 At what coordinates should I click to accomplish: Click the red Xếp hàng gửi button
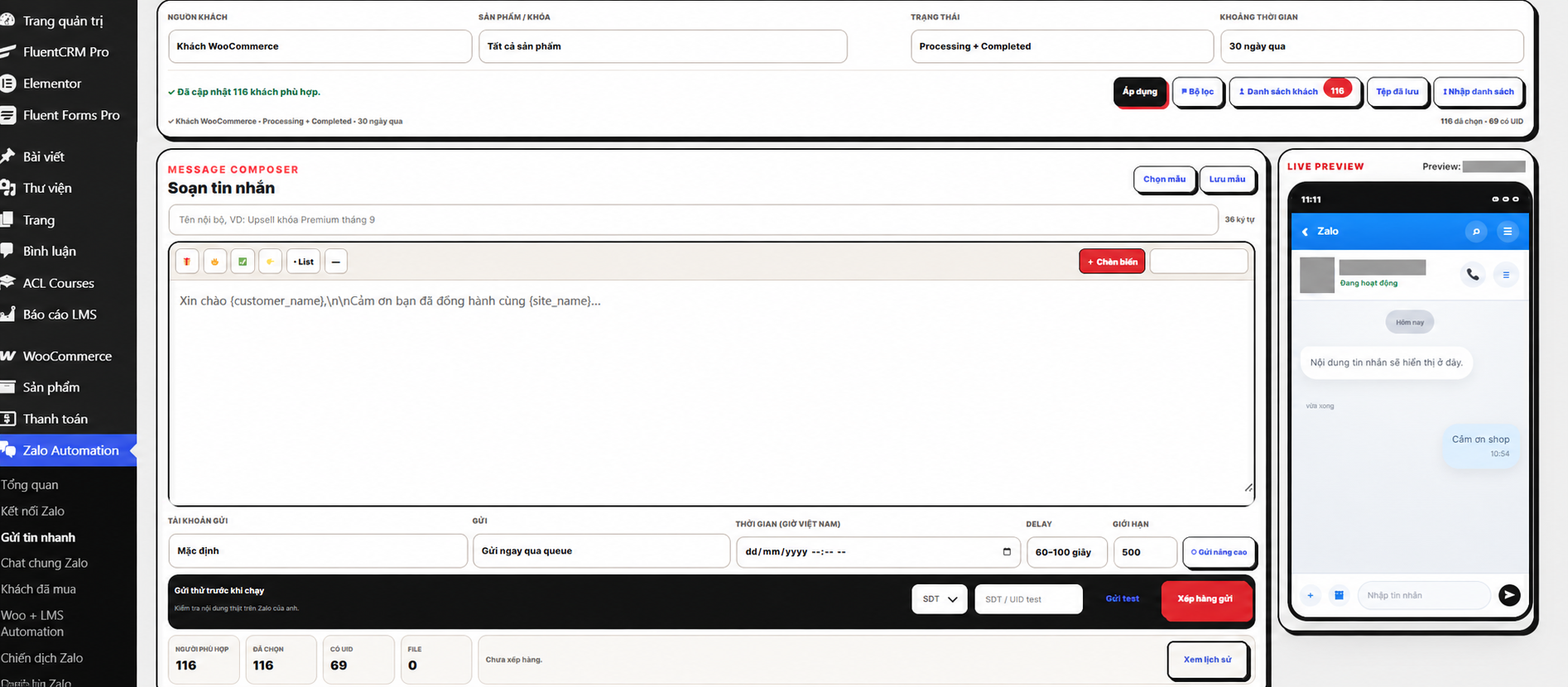click(x=1205, y=599)
